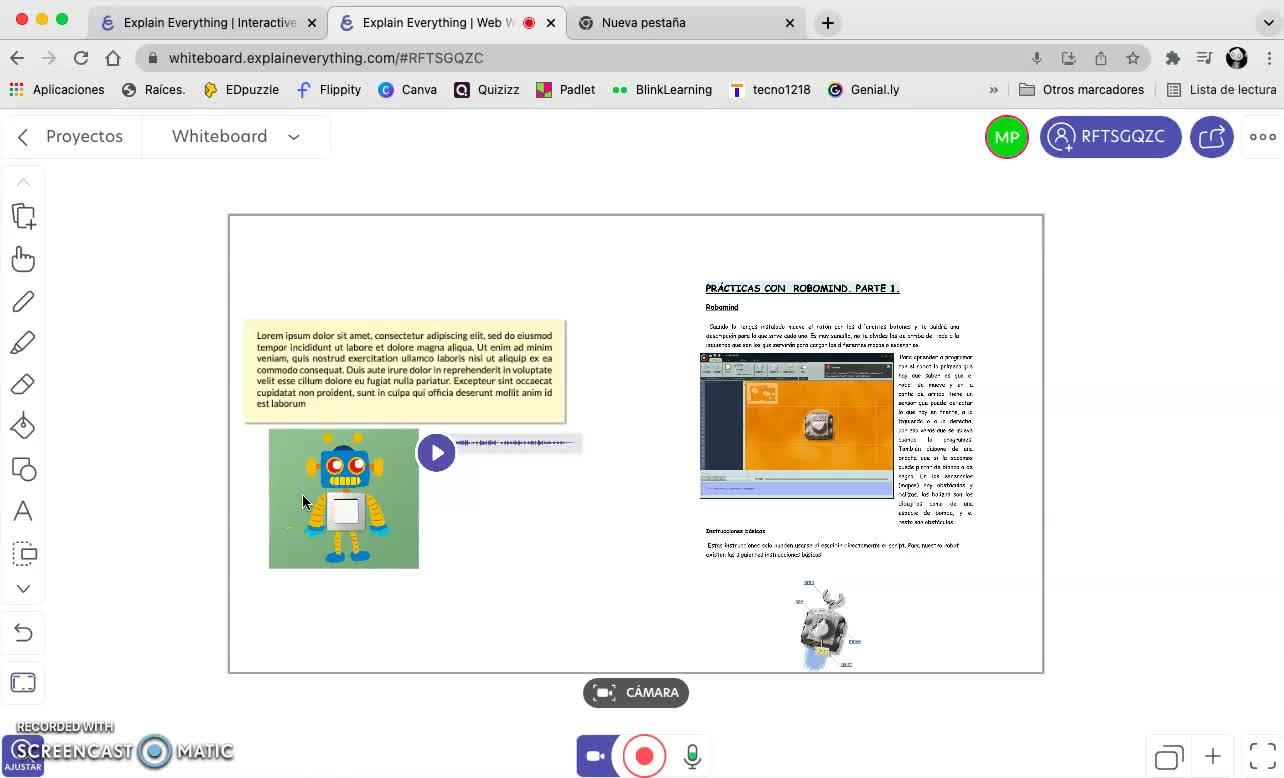Enter fullscreen mode
Viewport: 1284px width, 778px height.
pos(1262,757)
